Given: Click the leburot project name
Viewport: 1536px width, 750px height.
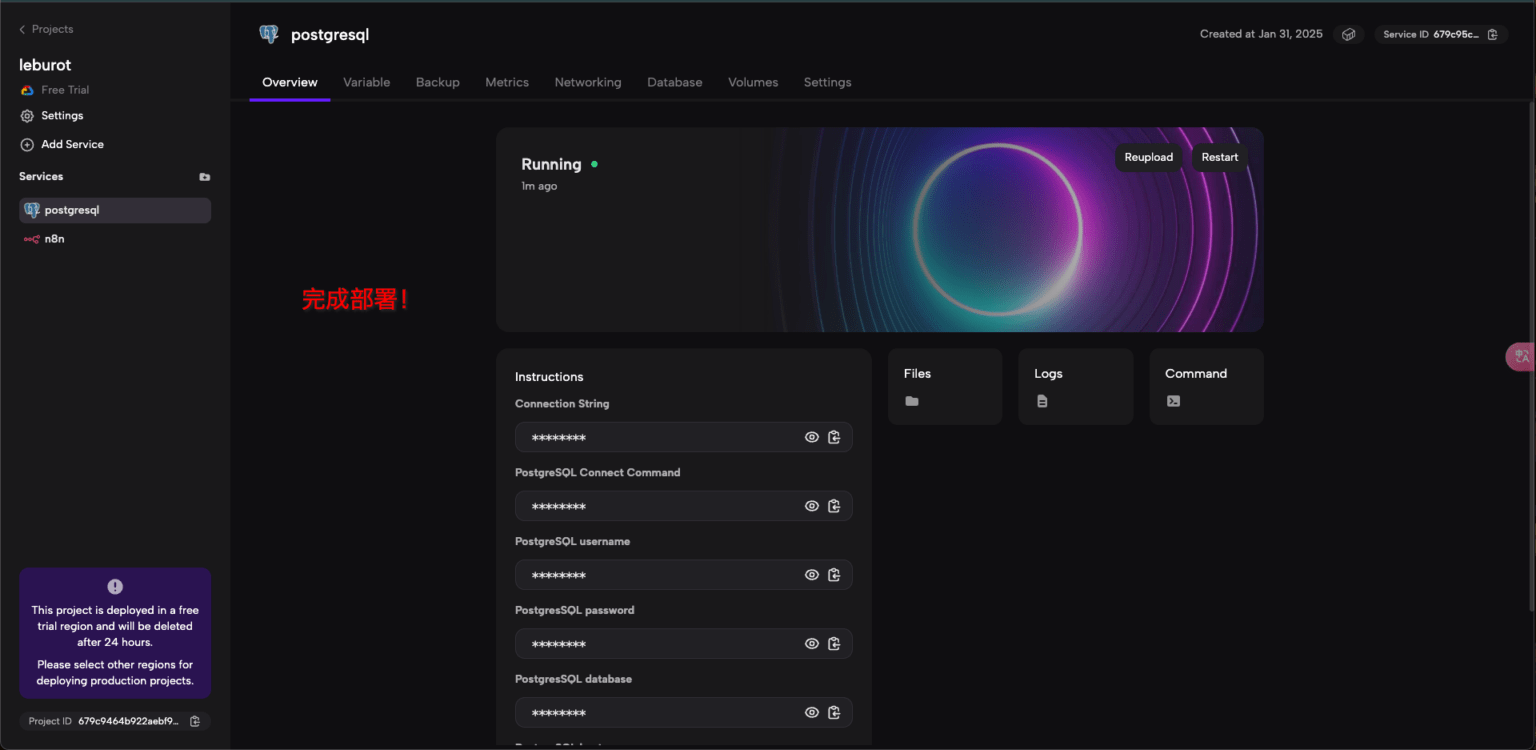Looking at the screenshot, I should pos(45,65).
